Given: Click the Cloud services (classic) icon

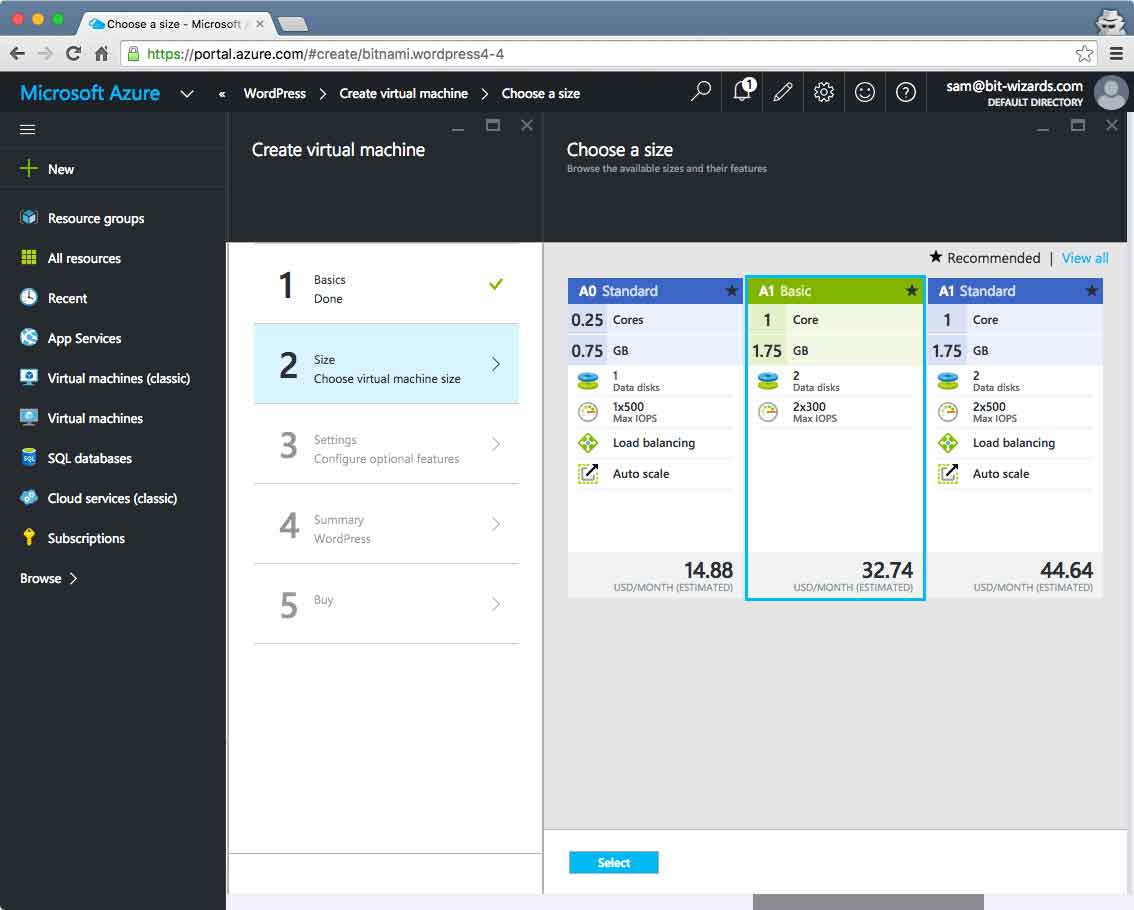Looking at the screenshot, I should point(29,497).
